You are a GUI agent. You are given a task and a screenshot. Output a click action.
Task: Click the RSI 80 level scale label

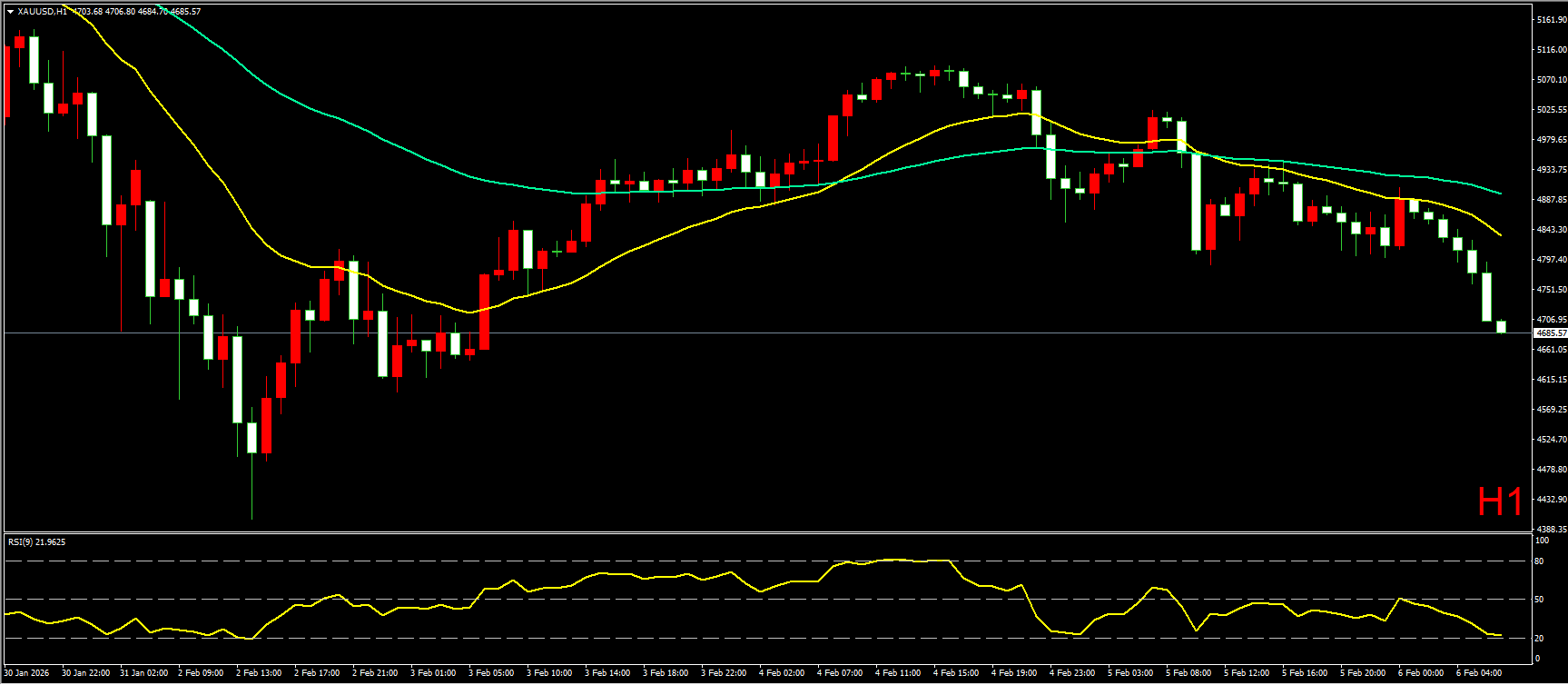[x=1539, y=561]
